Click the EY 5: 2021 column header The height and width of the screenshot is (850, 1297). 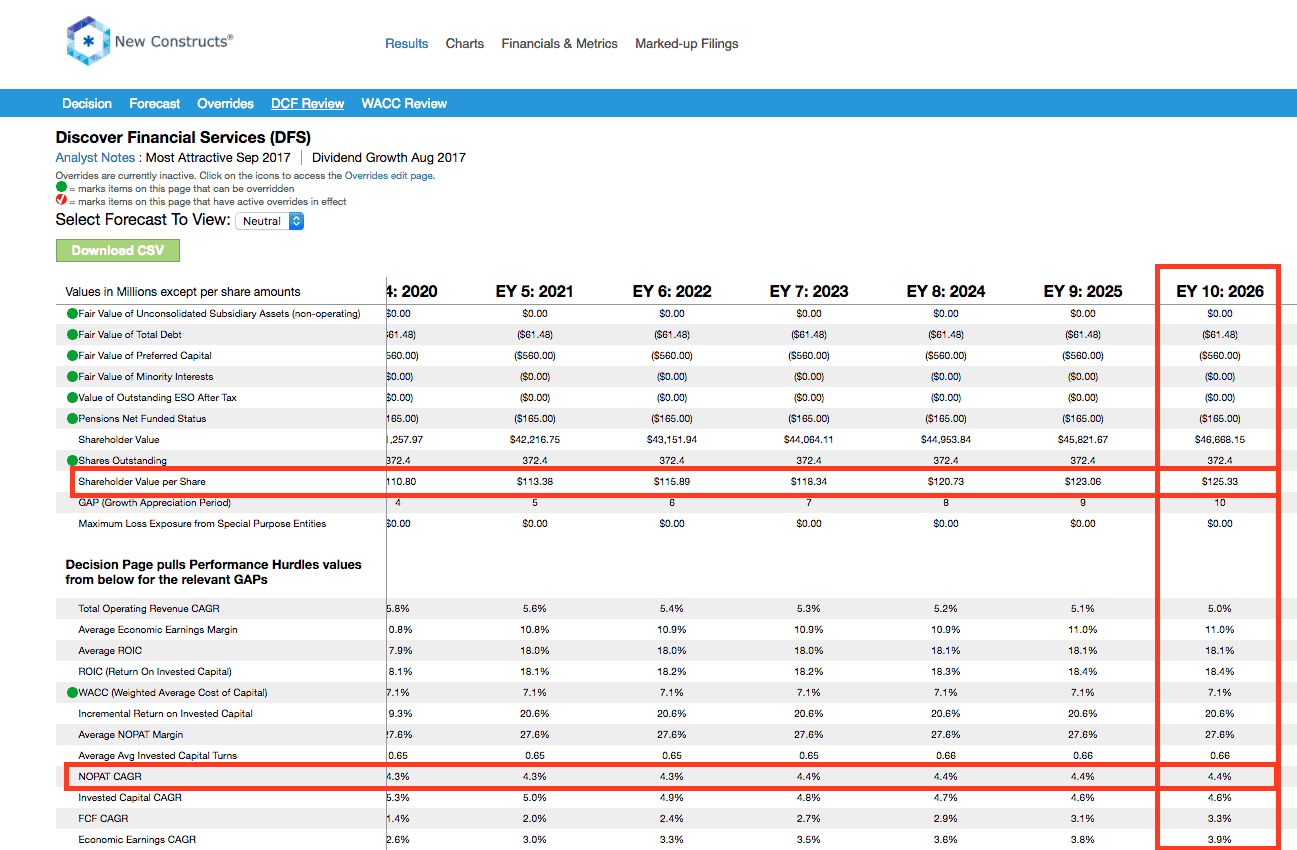[535, 292]
